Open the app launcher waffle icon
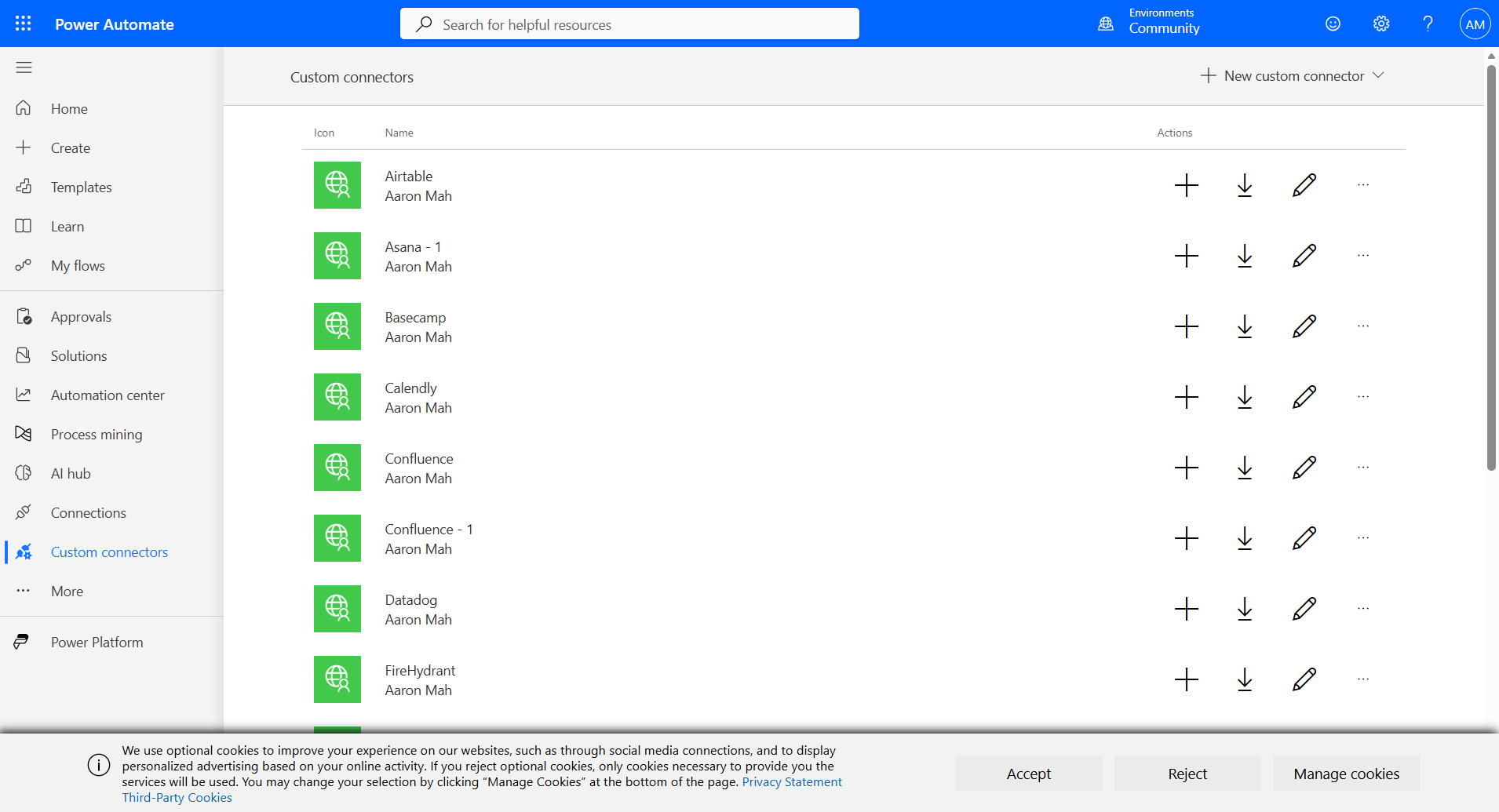 [24, 24]
